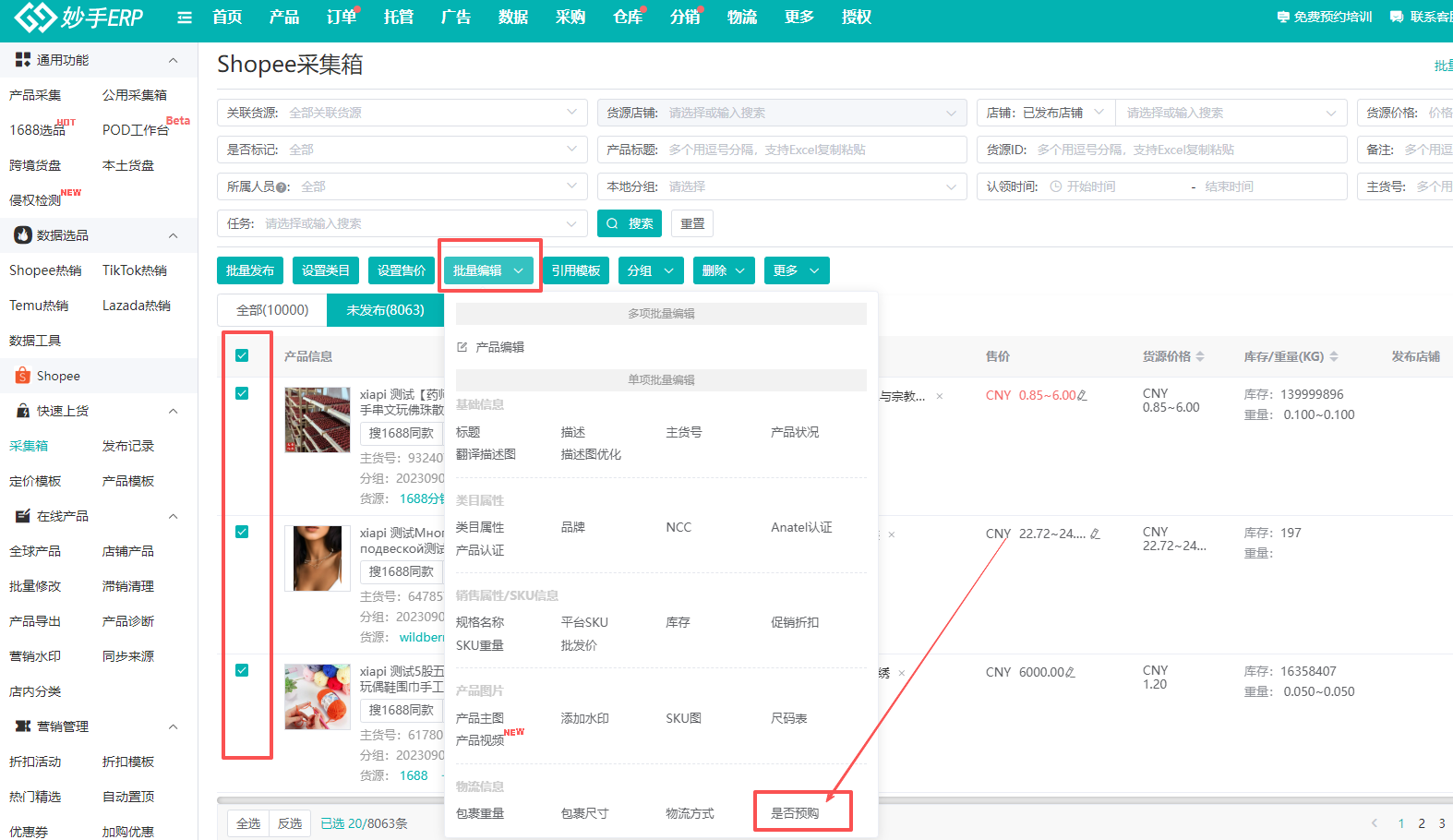Select 是否预购 in batch edit menu
Screen dimensions: 1453x840
tap(795, 813)
